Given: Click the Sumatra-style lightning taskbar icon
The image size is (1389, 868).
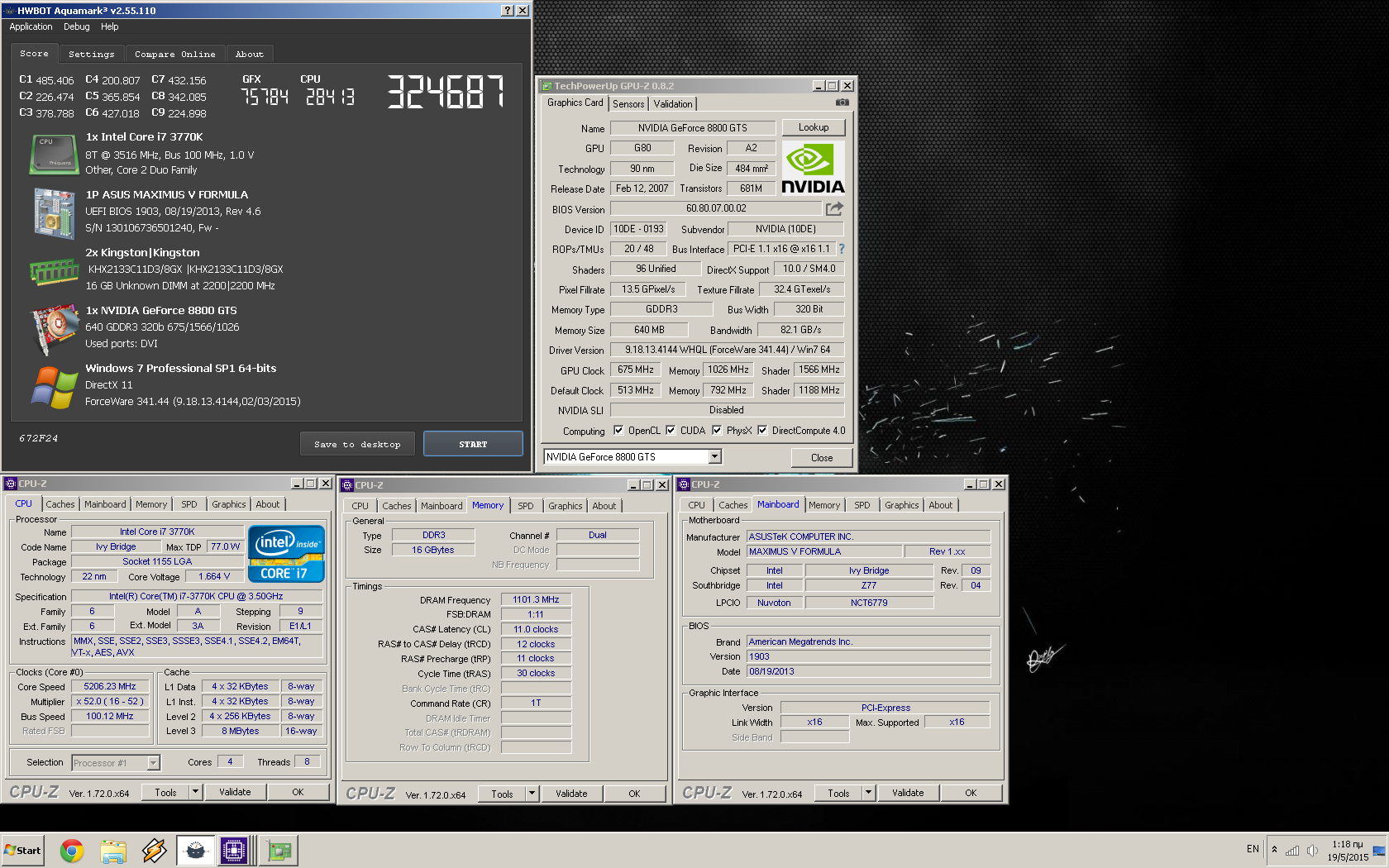Looking at the screenshot, I should tap(154, 850).
